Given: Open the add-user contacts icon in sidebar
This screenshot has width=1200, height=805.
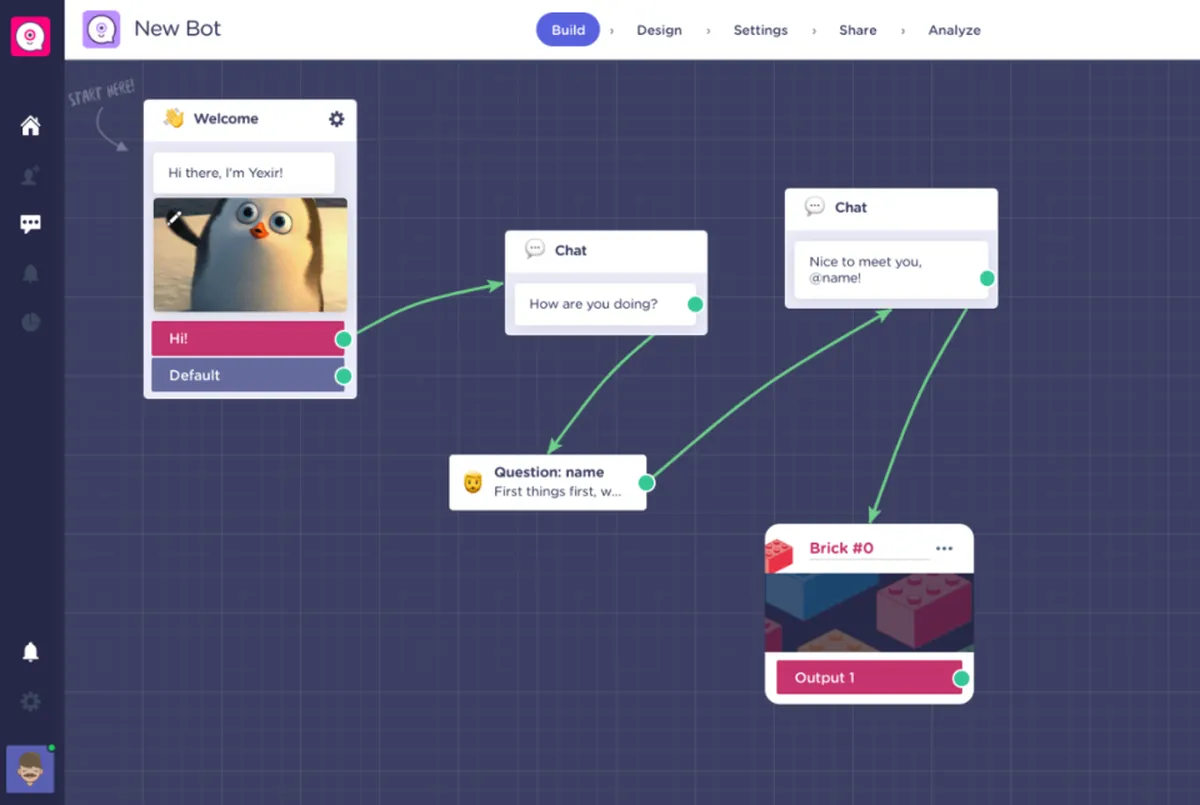Looking at the screenshot, I should 31,175.
